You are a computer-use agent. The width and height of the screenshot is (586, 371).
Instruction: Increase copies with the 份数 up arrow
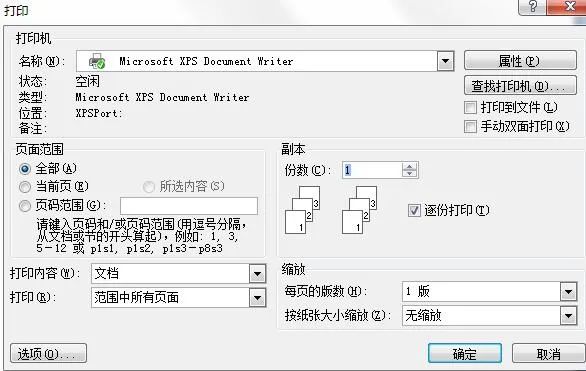click(x=410, y=167)
